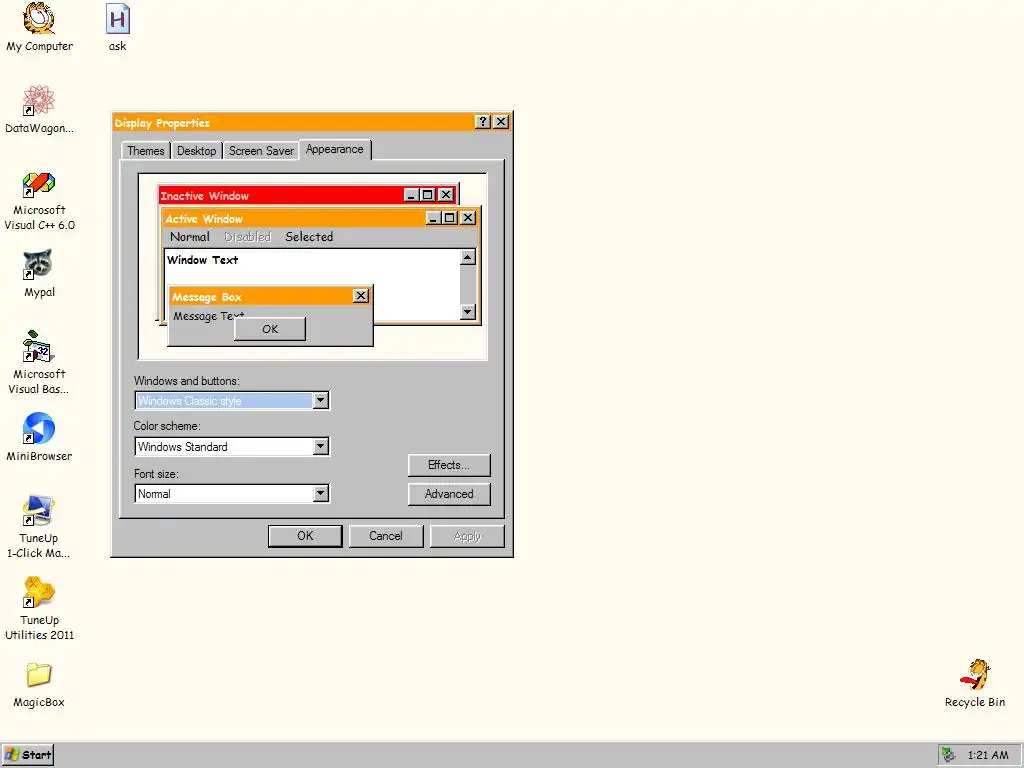Click the system tray icon beside the clock

point(948,755)
